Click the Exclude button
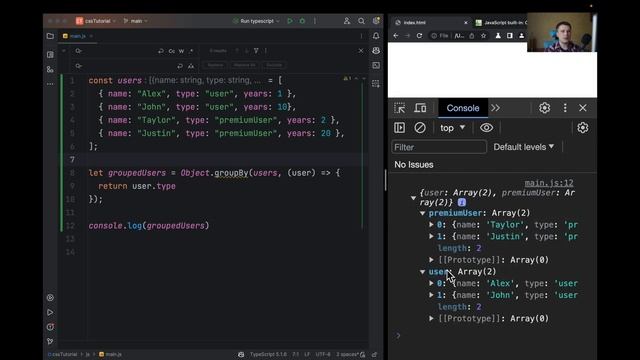The image size is (640, 360). pos(274,65)
